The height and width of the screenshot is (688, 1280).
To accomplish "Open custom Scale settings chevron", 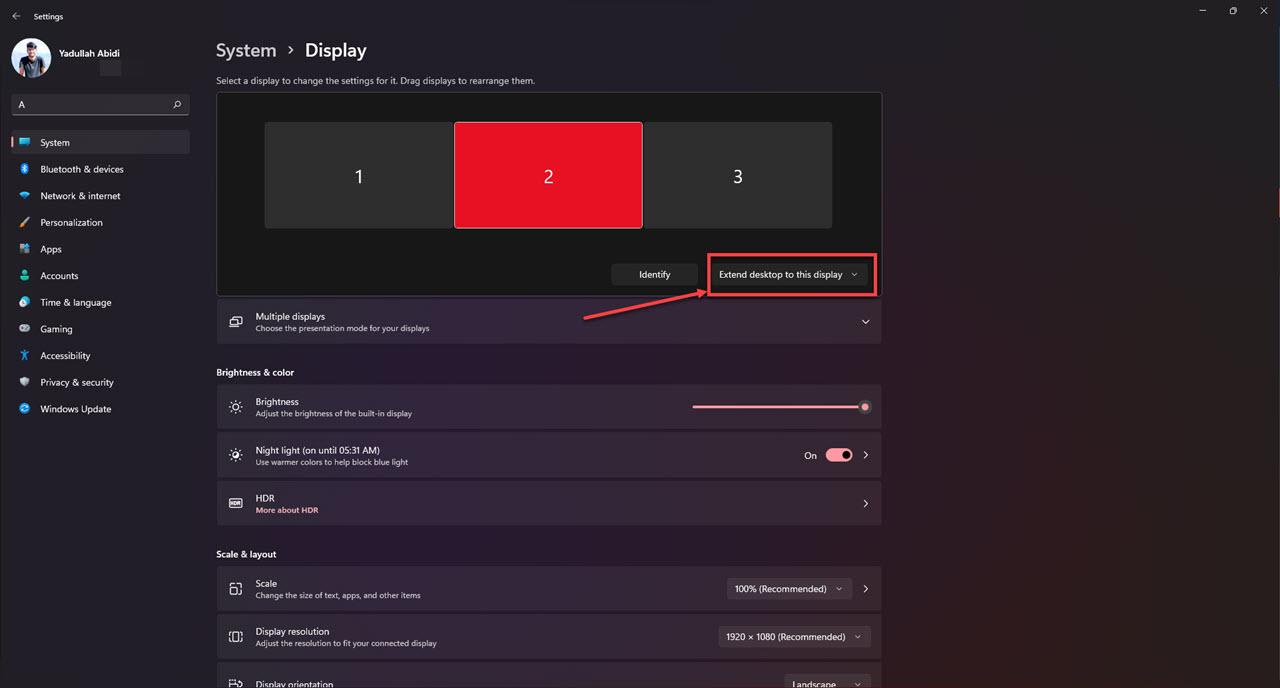I will pyautogui.click(x=866, y=589).
